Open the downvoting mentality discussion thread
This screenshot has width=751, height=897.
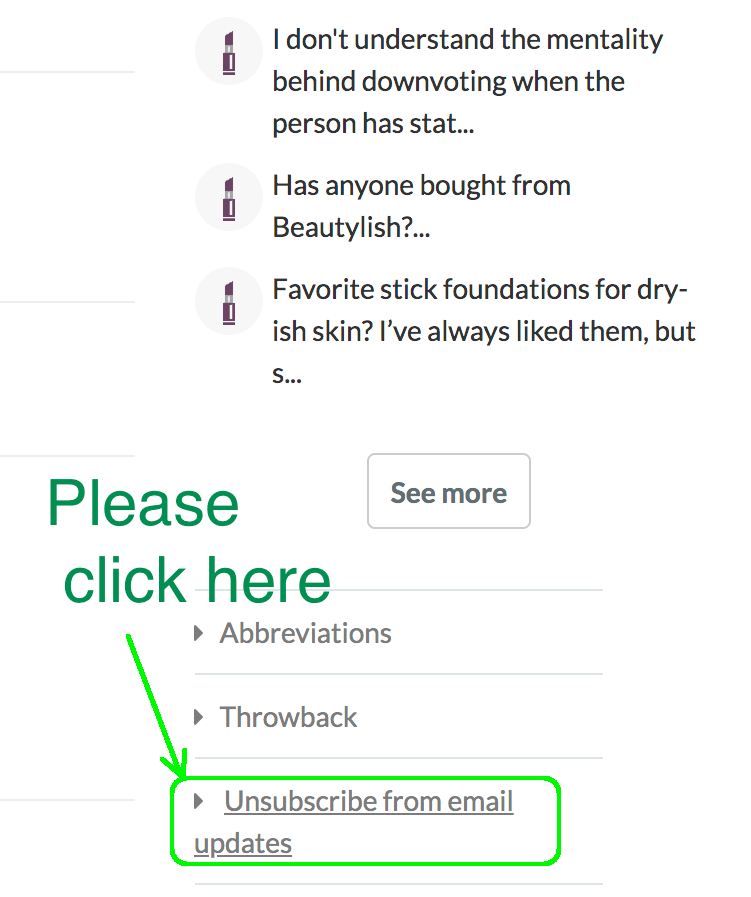click(x=466, y=81)
